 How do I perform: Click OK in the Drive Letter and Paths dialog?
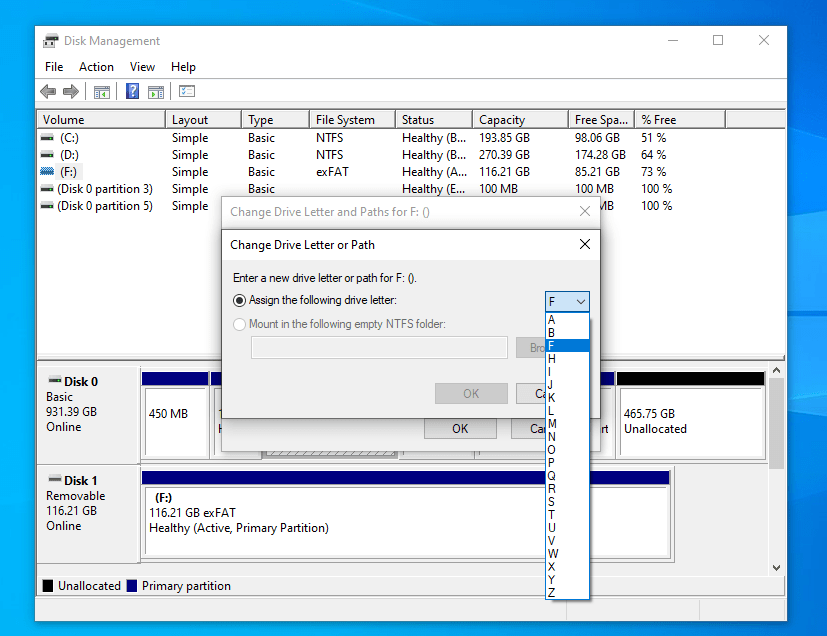pyautogui.click(x=459, y=428)
